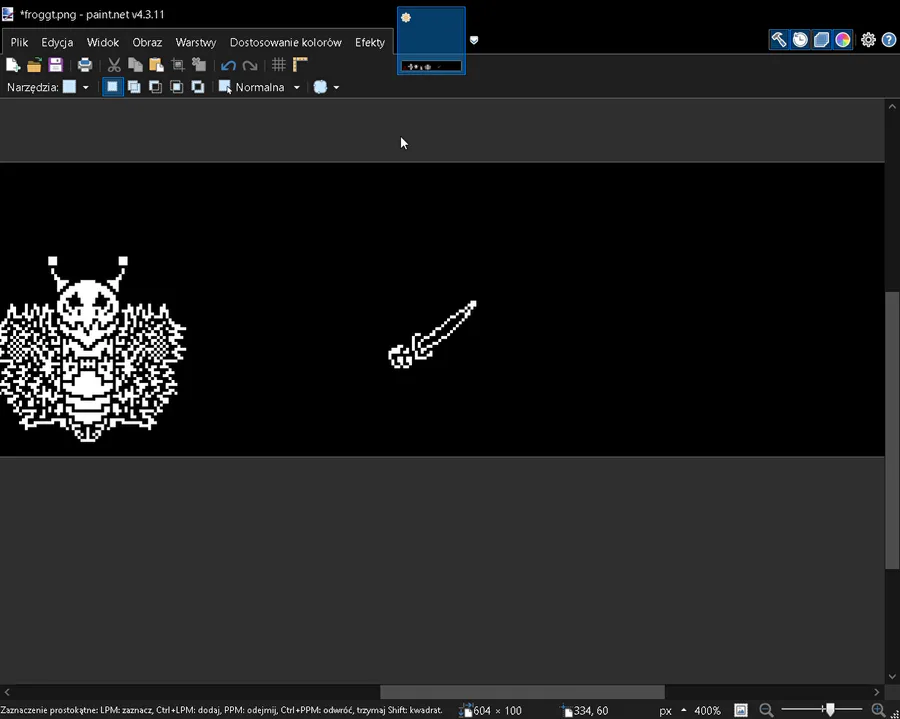The image size is (900, 719).
Task: Select the Subtract selection mode
Action: click(155, 87)
